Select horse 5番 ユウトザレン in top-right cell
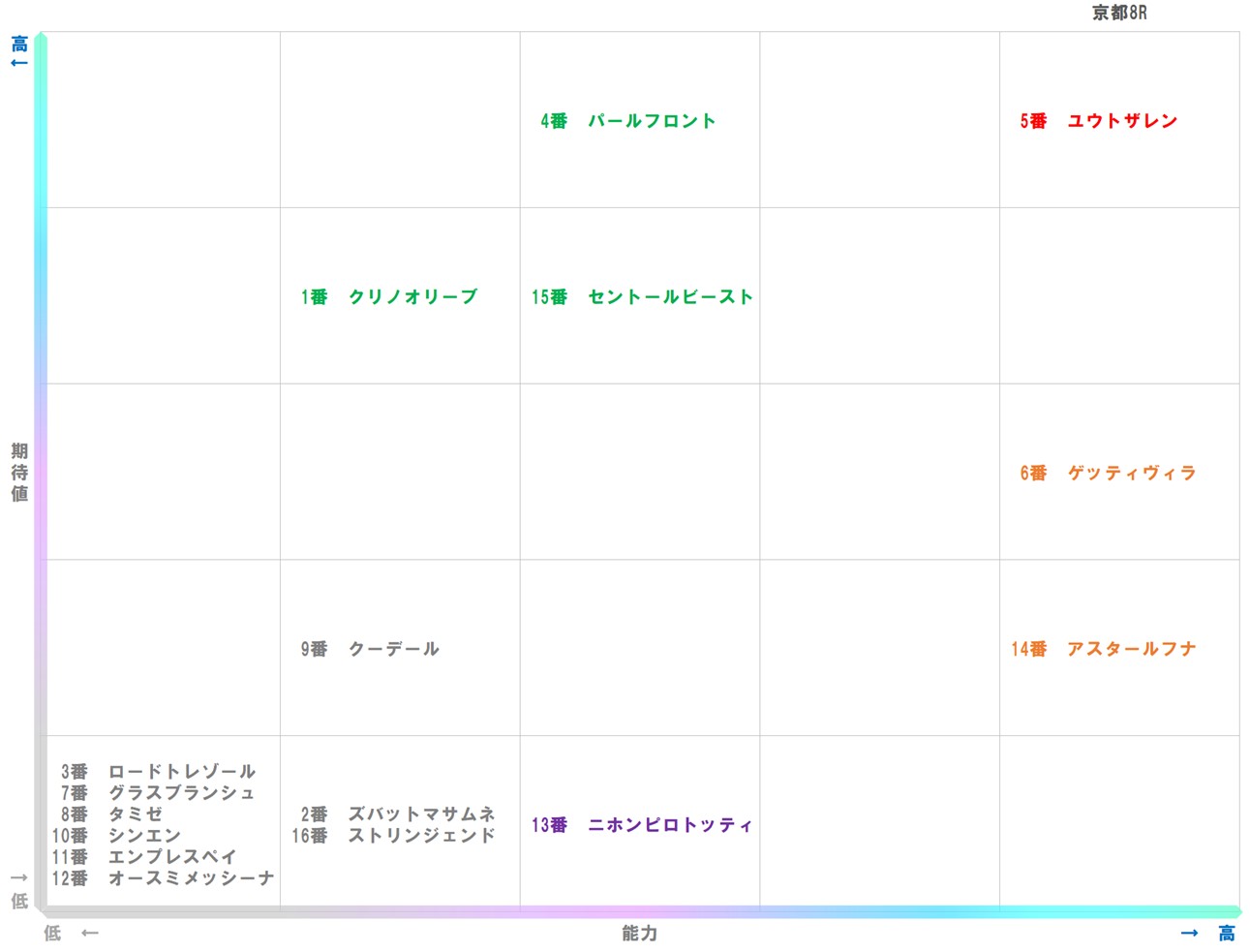Screen dimensions: 1250x952 [x=1099, y=121]
